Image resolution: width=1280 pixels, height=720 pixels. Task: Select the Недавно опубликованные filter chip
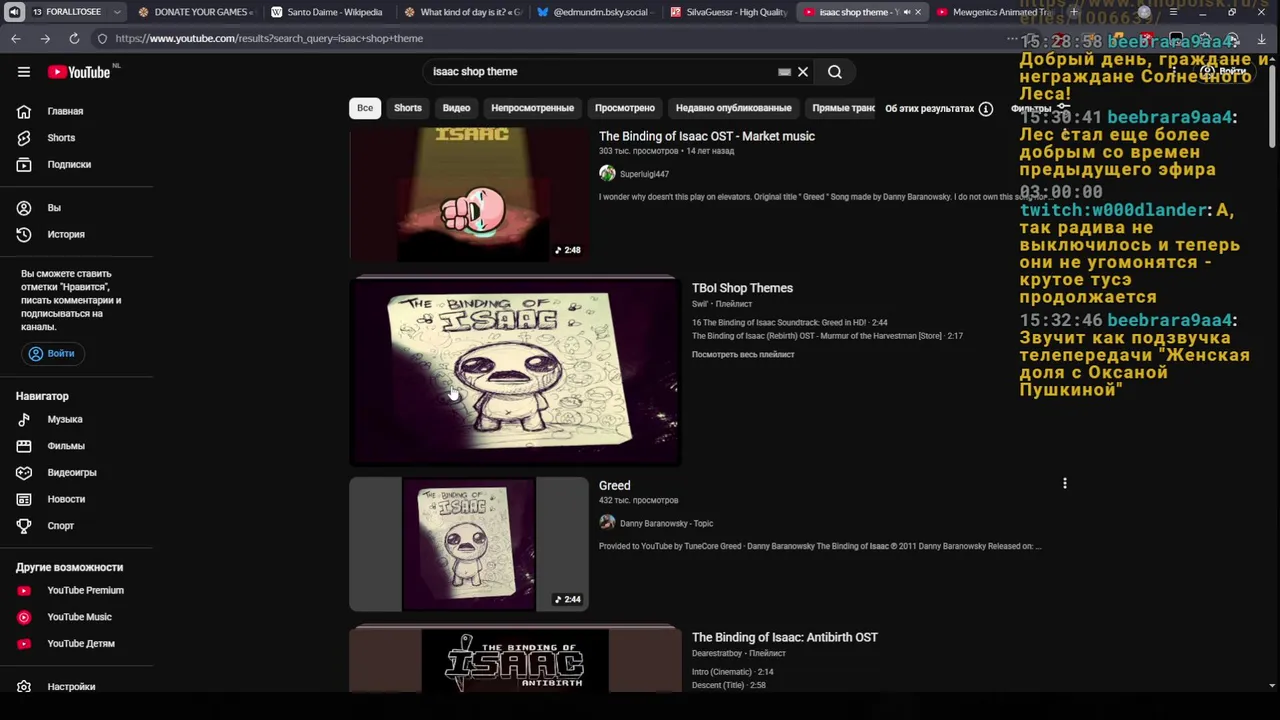(733, 108)
